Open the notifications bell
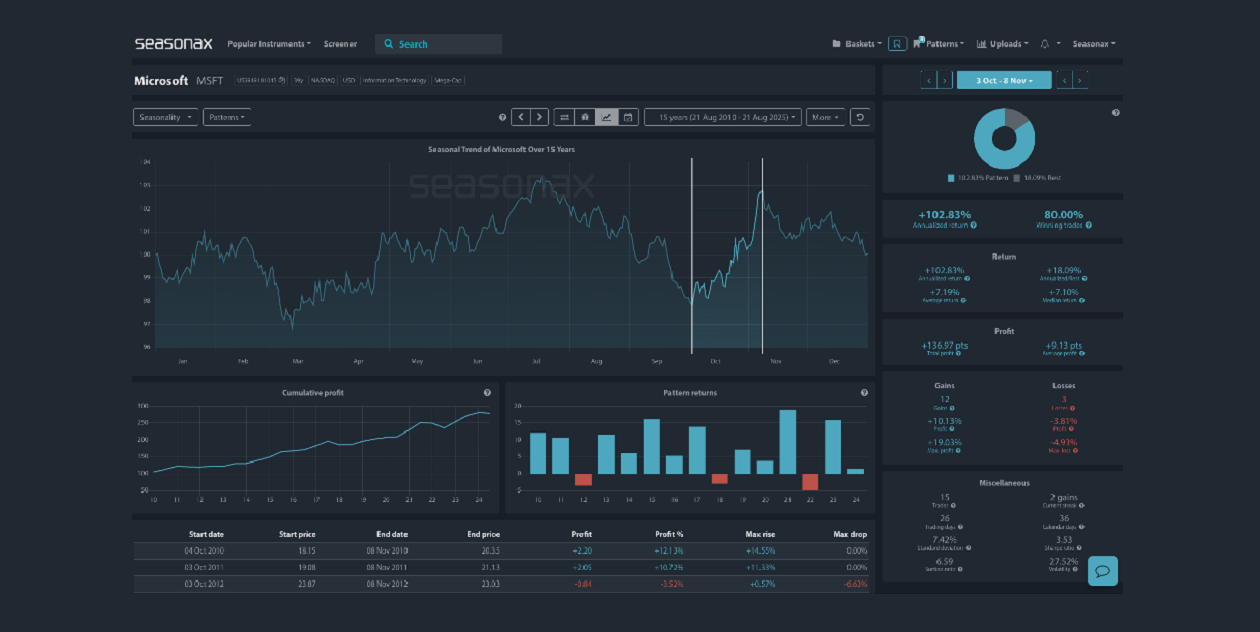The width and height of the screenshot is (1260, 632). (x=1045, y=44)
